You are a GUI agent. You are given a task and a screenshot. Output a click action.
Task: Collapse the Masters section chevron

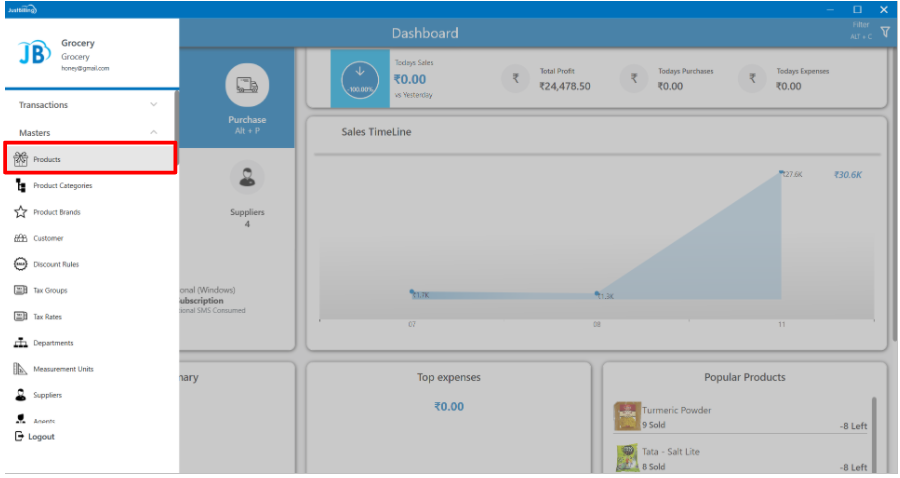(x=153, y=132)
